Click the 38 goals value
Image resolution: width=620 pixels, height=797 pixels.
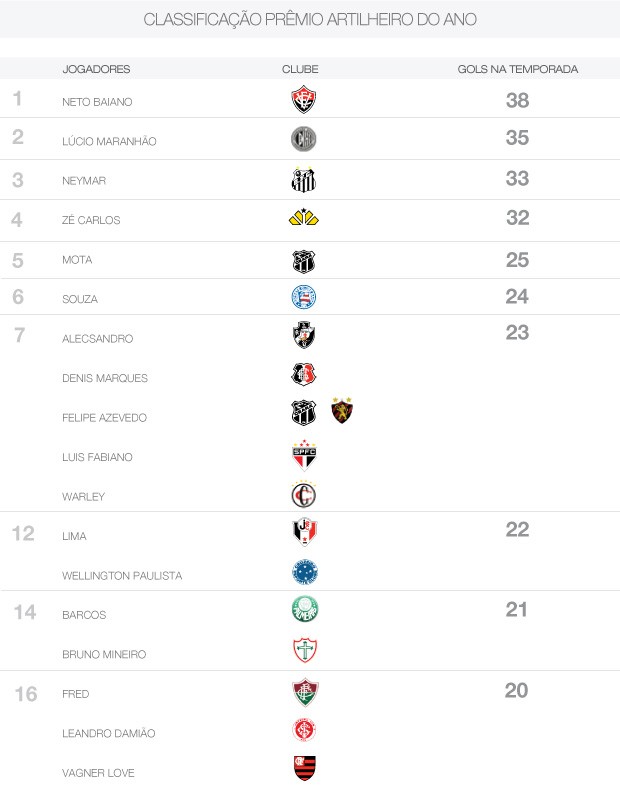pyautogui.click(x=517, y=100)
